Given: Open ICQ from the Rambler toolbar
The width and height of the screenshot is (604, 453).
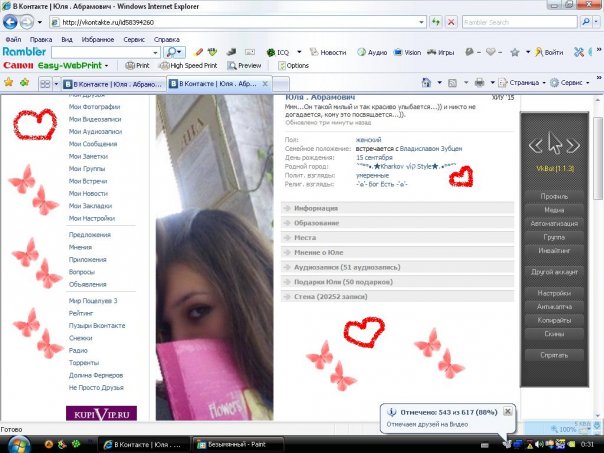Looking at the screenshot, I should [284, 52].
